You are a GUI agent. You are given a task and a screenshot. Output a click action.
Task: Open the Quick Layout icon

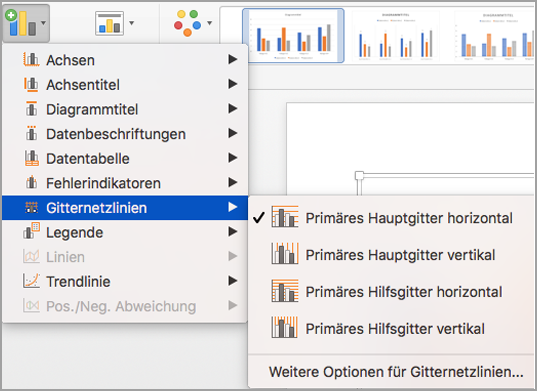110,23
